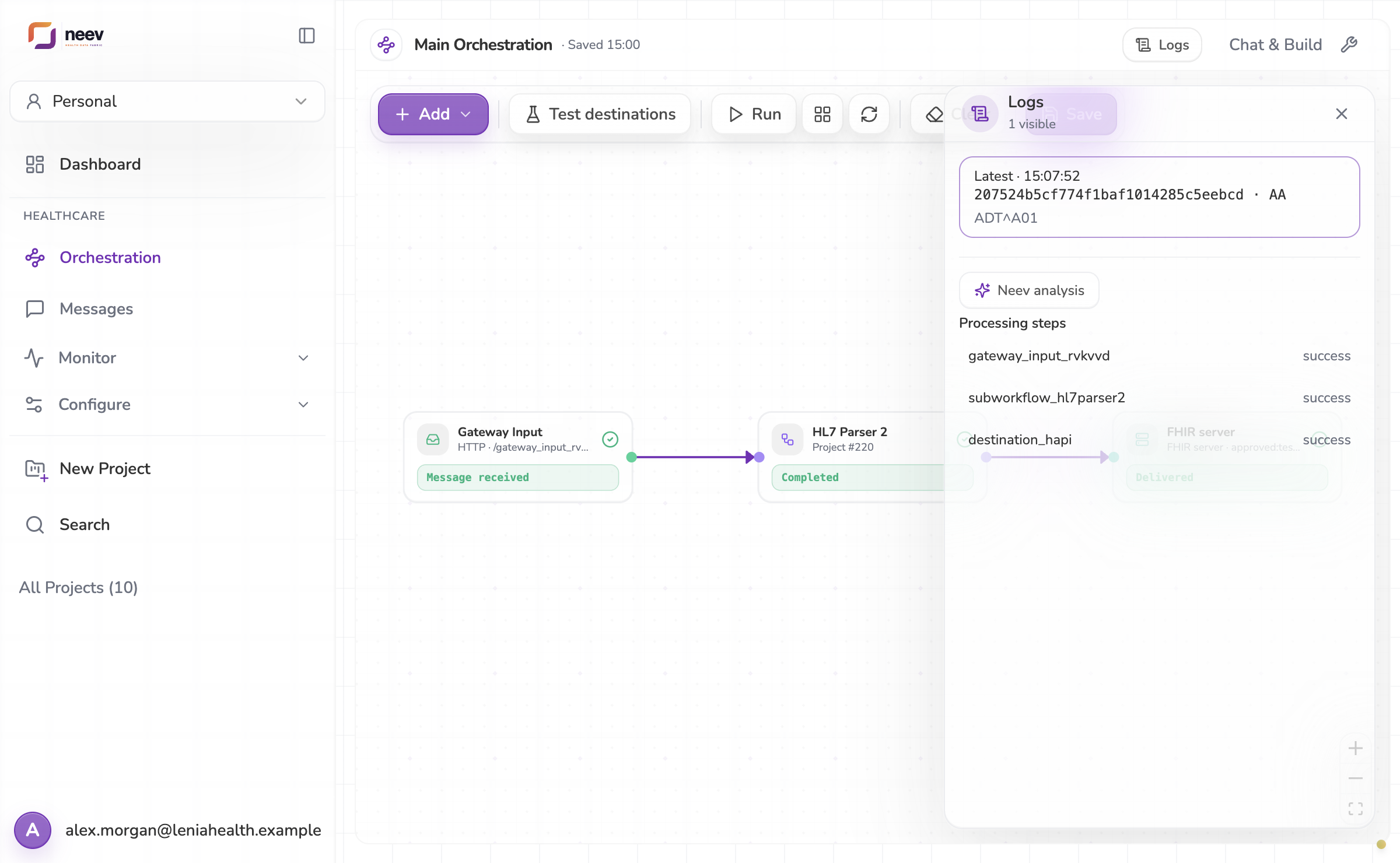Click the Gateway Input inbox icon
This screenshot has width=1400, height=863.
[x=433, y=440]
